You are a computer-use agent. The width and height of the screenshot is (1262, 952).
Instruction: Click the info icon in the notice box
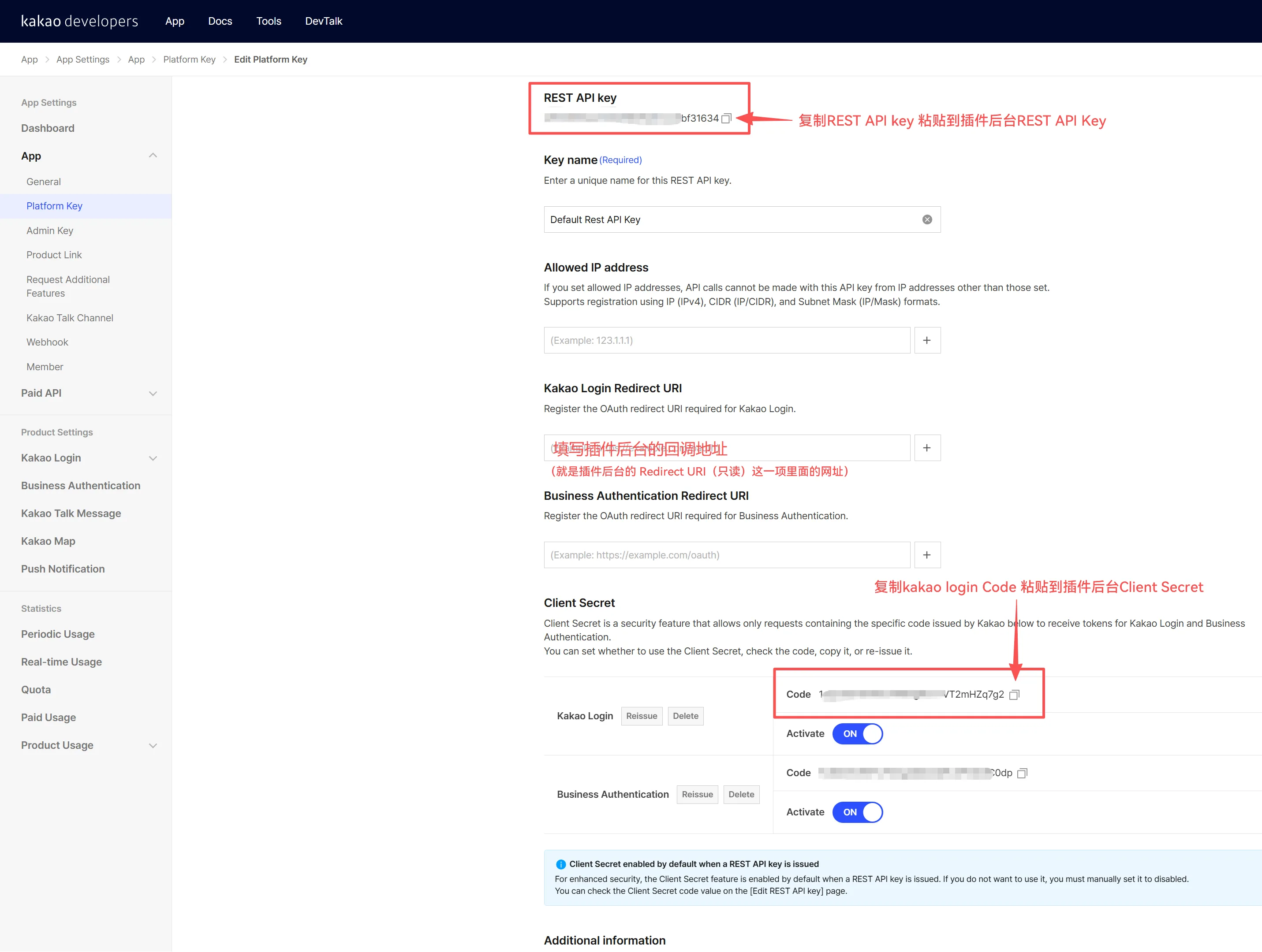561,865
